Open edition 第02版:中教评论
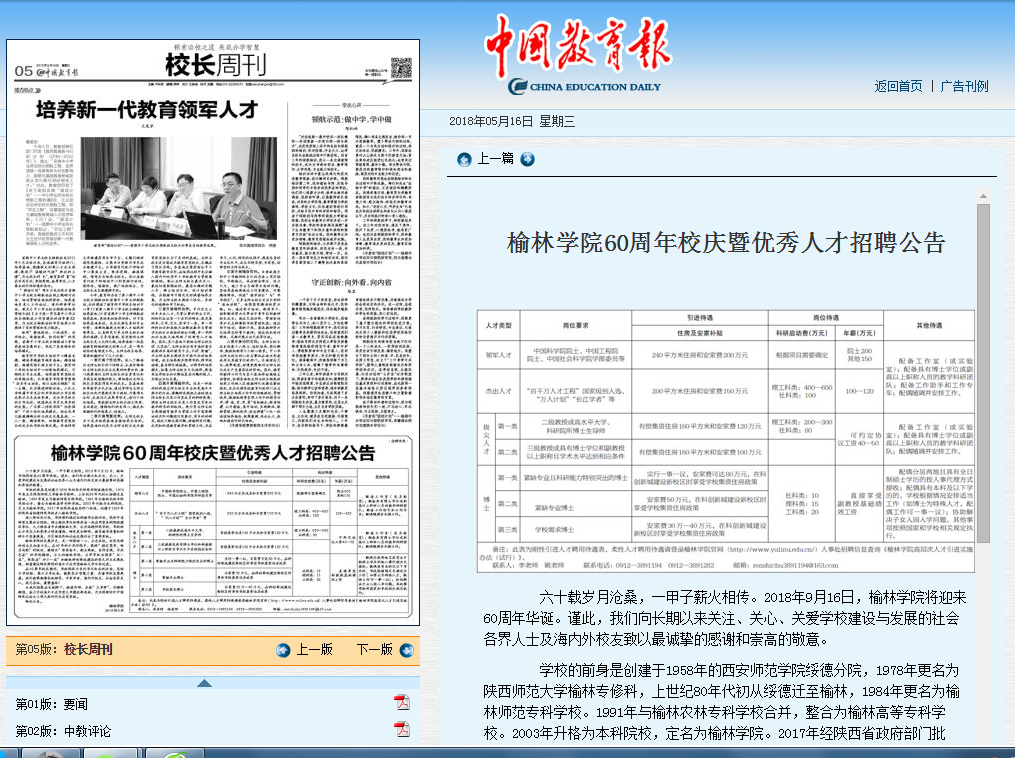Viewport: 1015px width, 758px height. coord(63,731)
